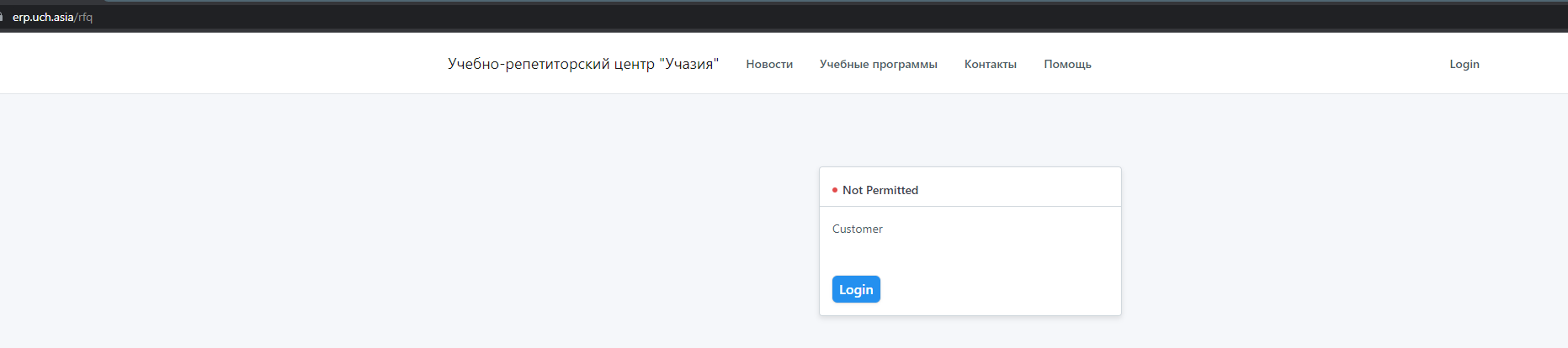The image size is (1568, 348).
Task: Click empty navbar space between Помощь and Login
Action: point(1262,64)
